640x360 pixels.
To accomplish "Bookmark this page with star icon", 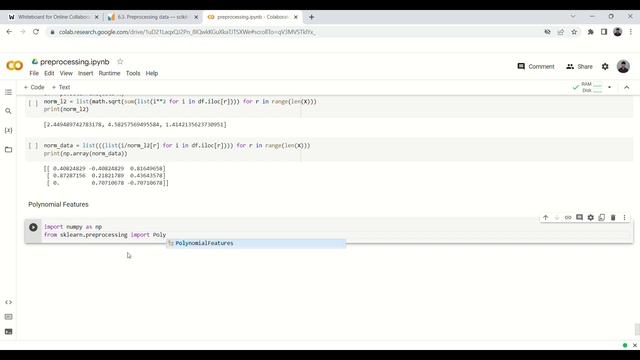I will (x=574, y=32).
